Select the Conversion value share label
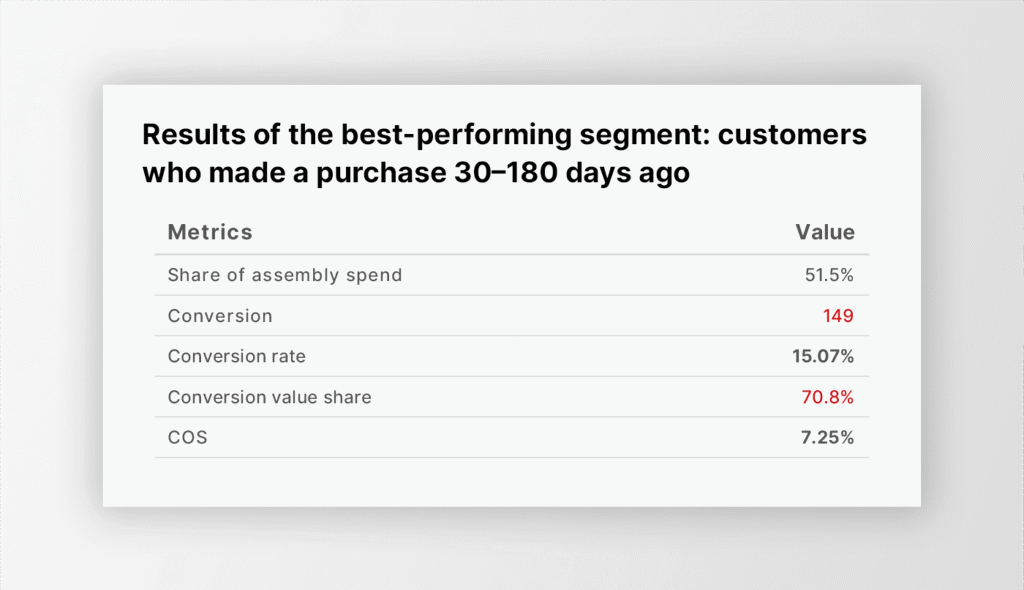Image resolution: width=1024 pixels, height=590 pixels. [269, 397]
